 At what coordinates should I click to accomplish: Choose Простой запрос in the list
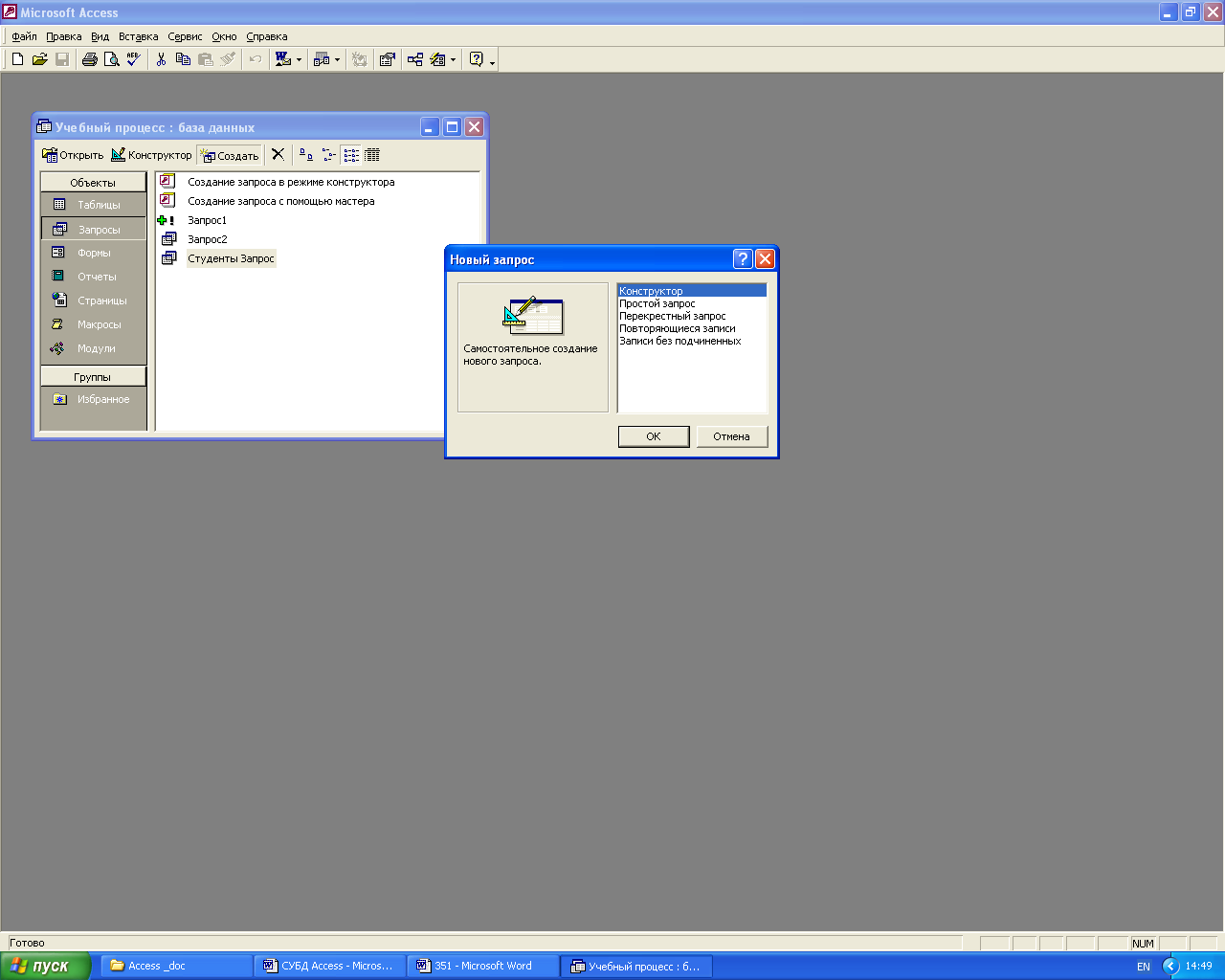[x=692, y=303]
